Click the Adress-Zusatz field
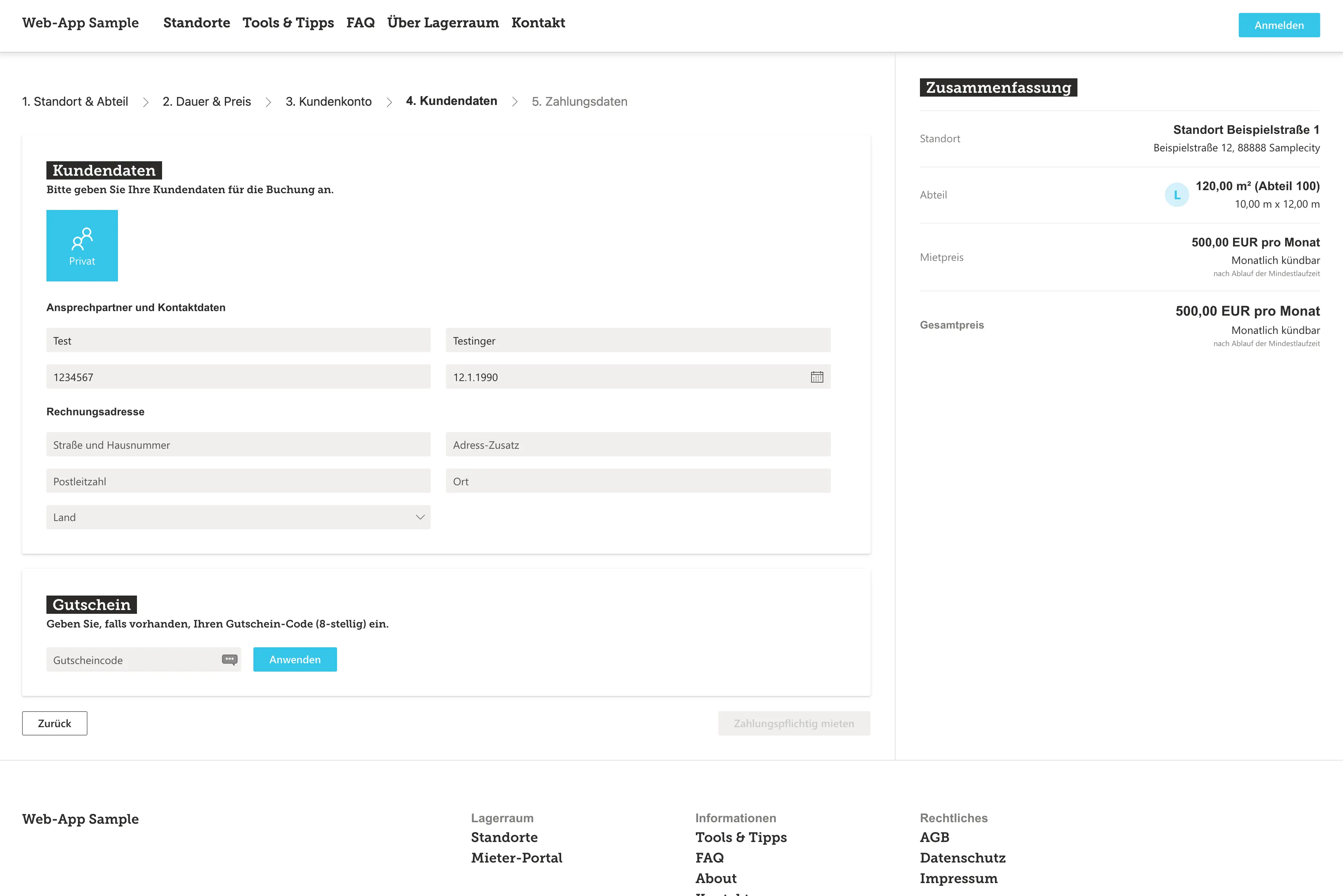Screen dimensions: 1343x896 click(x=638, y=444)
